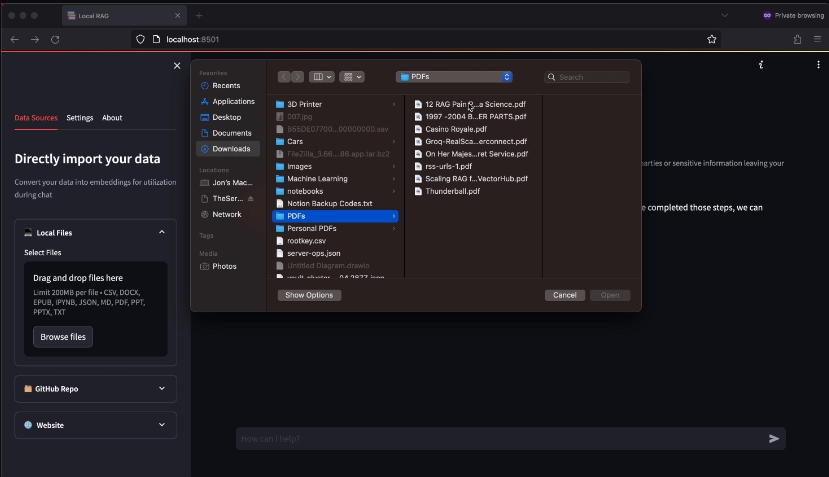The width and height of the screenshot is (829, 477).
Task: Open a new browser tab
Action: click(199, 16)
